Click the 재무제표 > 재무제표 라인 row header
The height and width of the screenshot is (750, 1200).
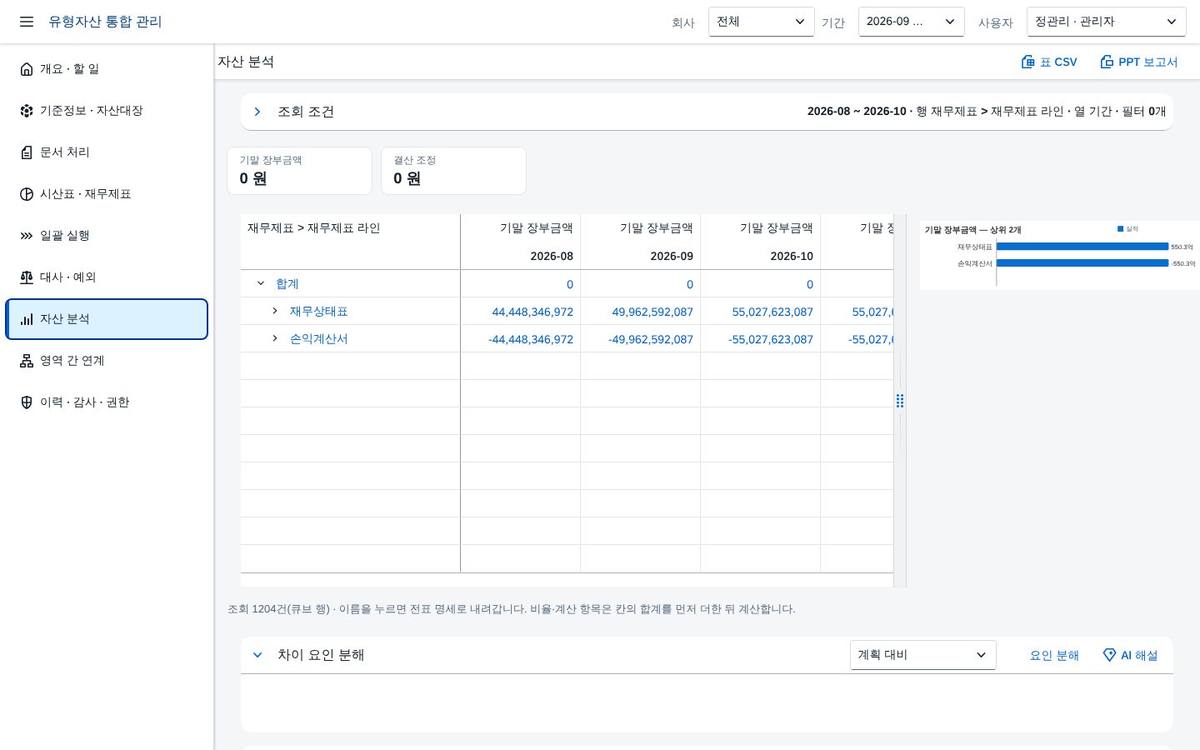coord(314,228)
